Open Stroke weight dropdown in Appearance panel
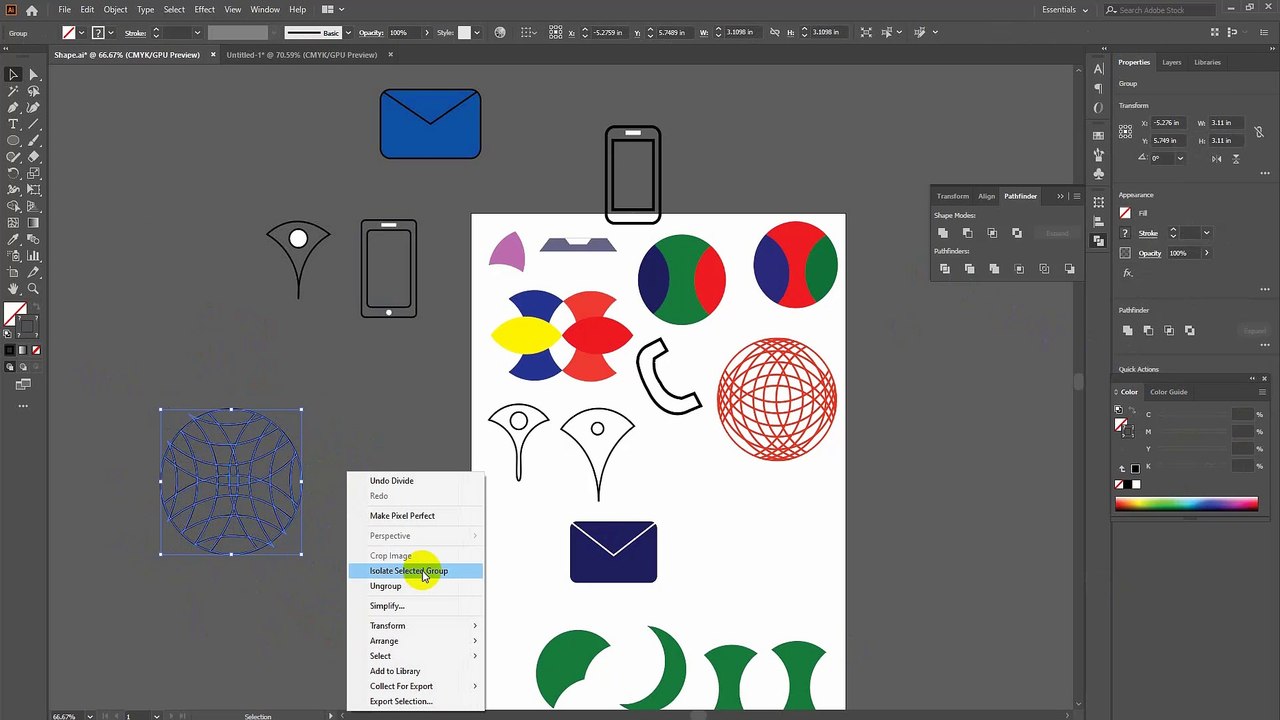1280x720 pixels. tap(1206, 233)
